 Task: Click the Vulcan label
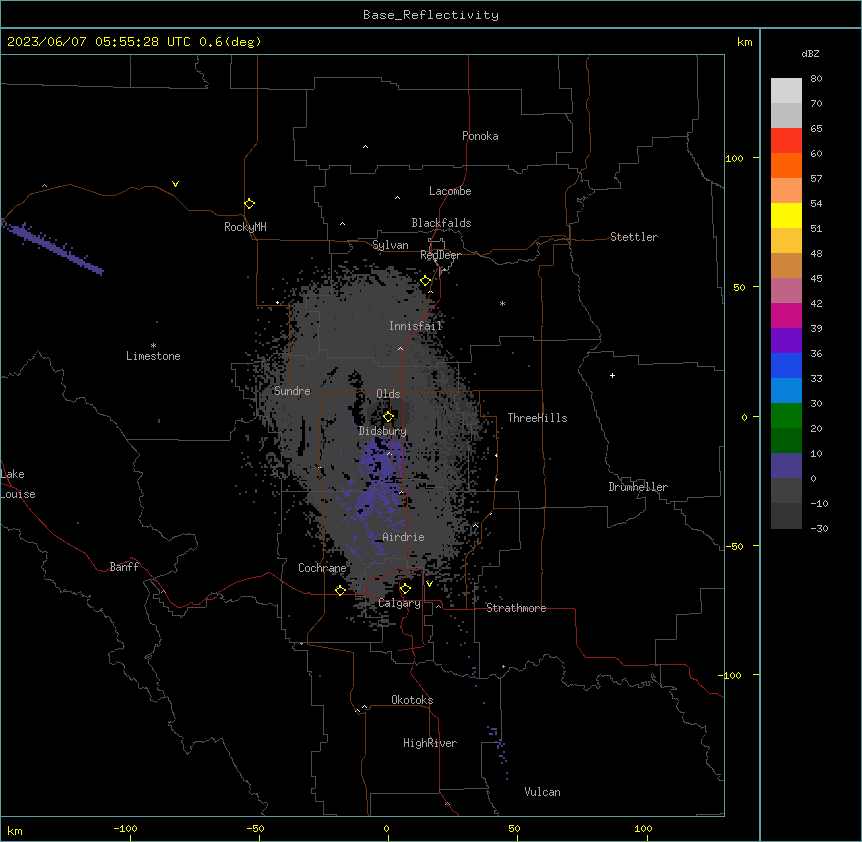(x=542, y=792)
